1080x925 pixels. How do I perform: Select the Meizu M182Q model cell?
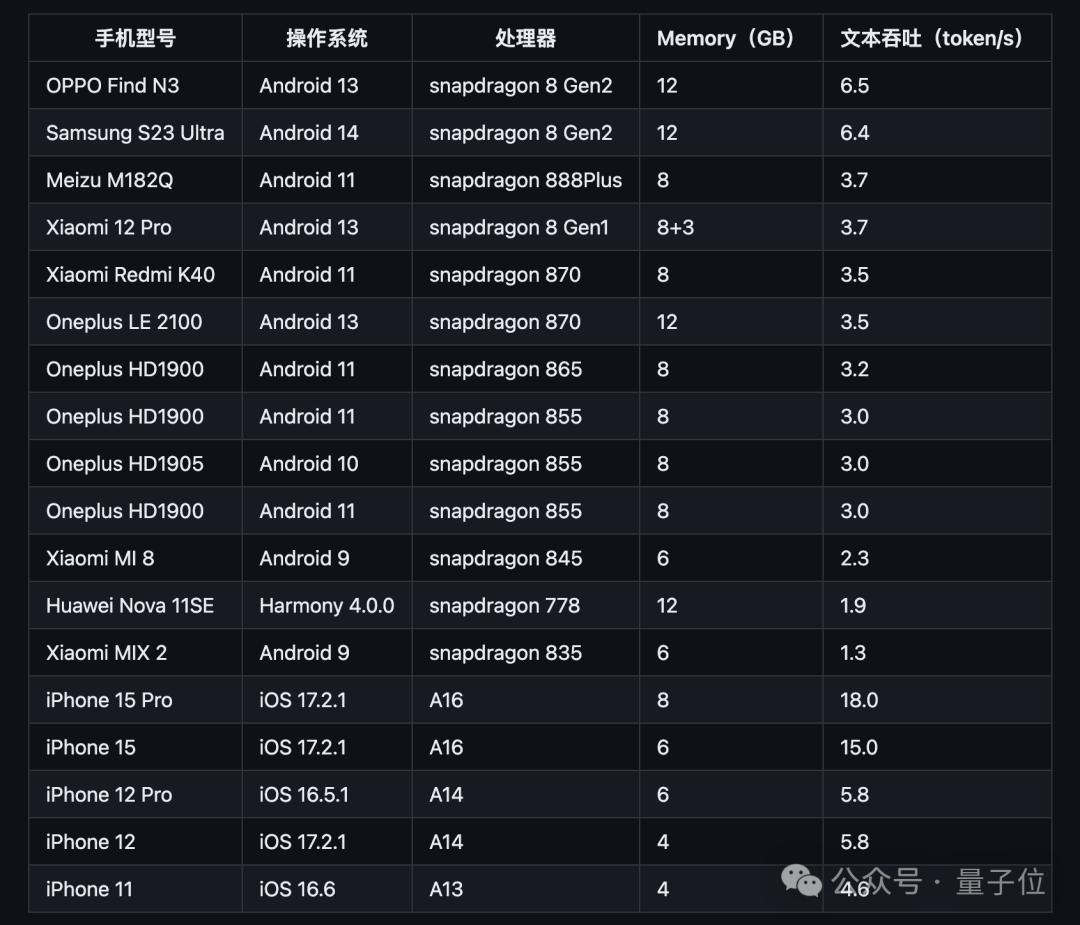coord(110,180)
